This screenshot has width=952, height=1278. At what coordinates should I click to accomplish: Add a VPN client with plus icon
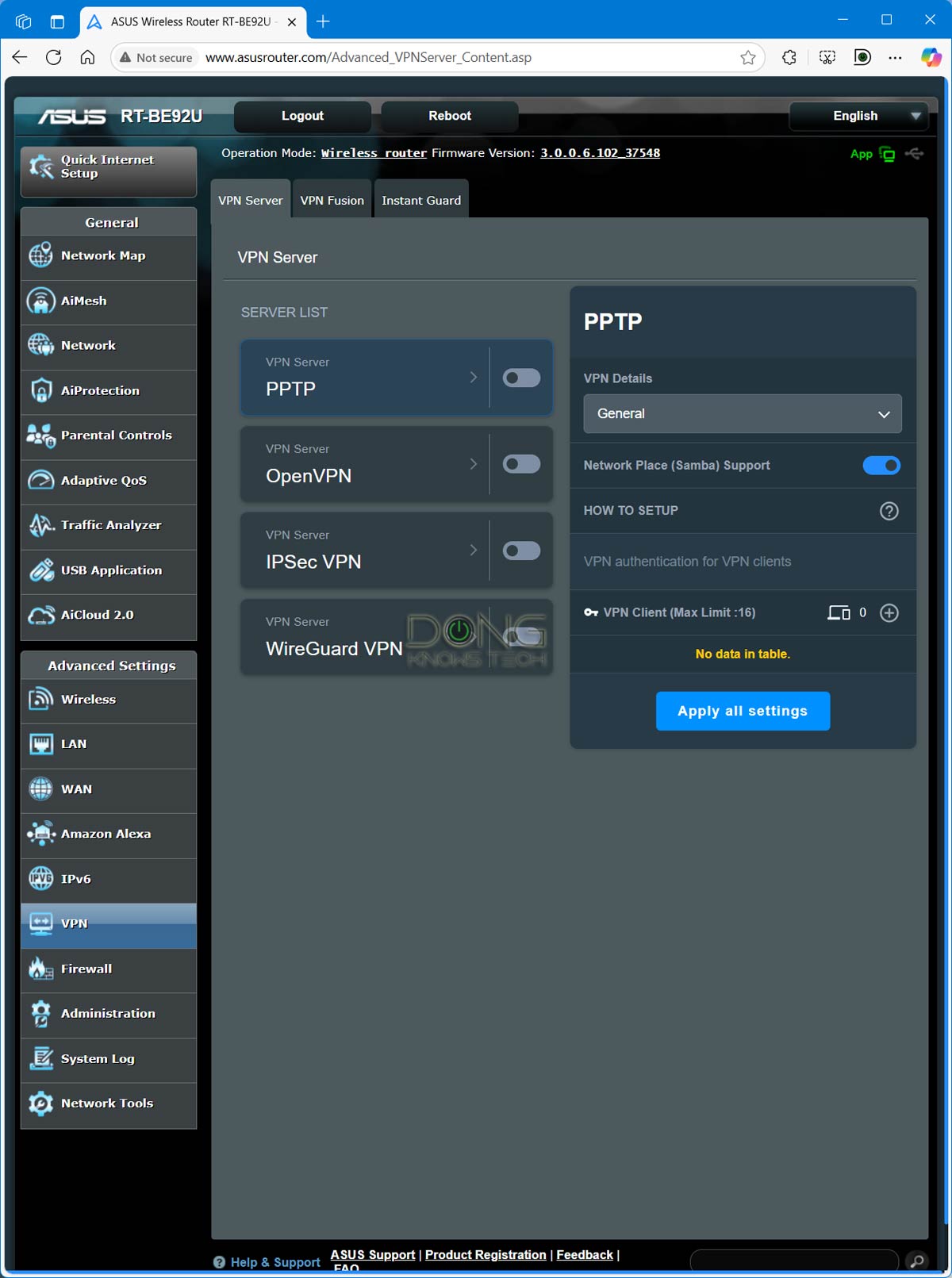coord(889,612)
